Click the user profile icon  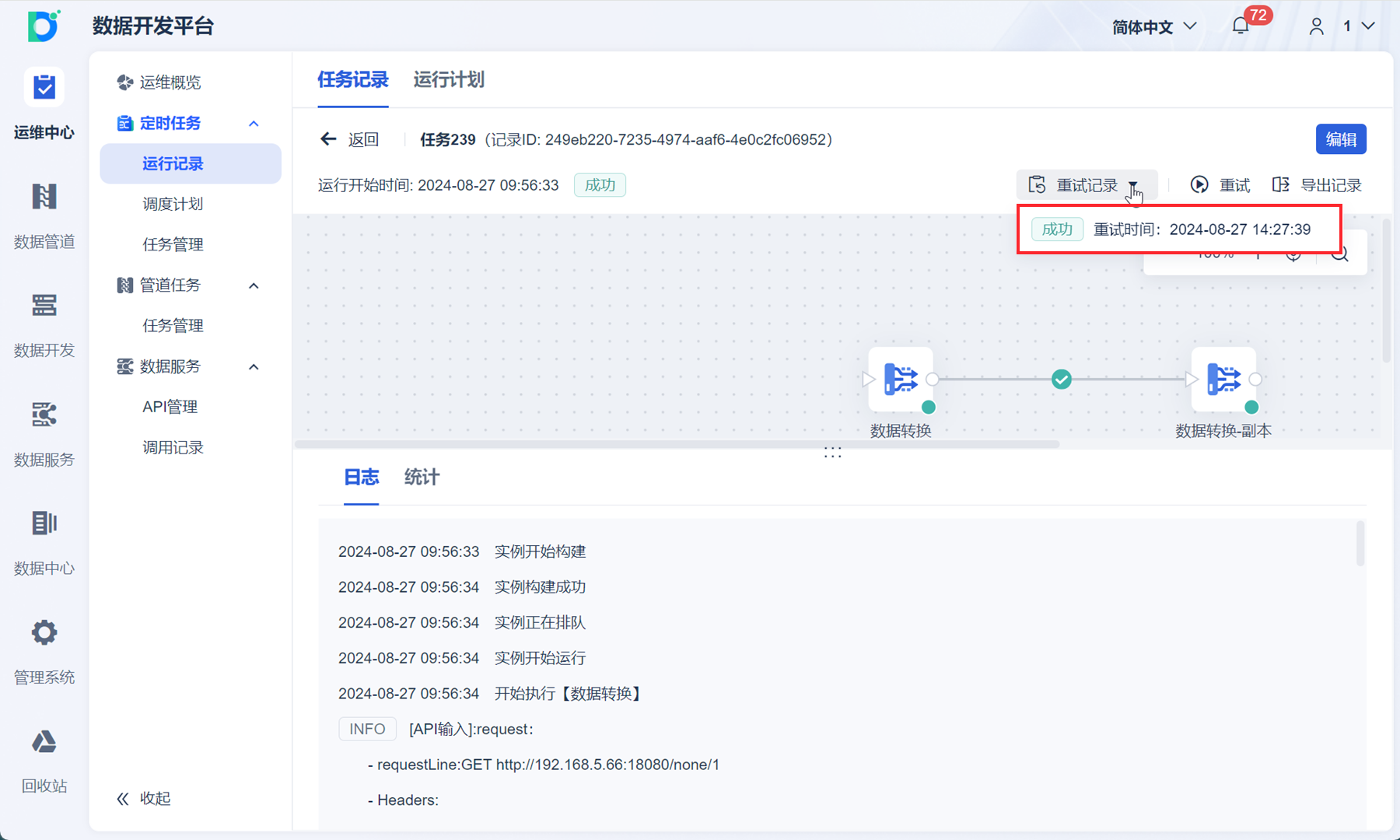pos(1316,26)
